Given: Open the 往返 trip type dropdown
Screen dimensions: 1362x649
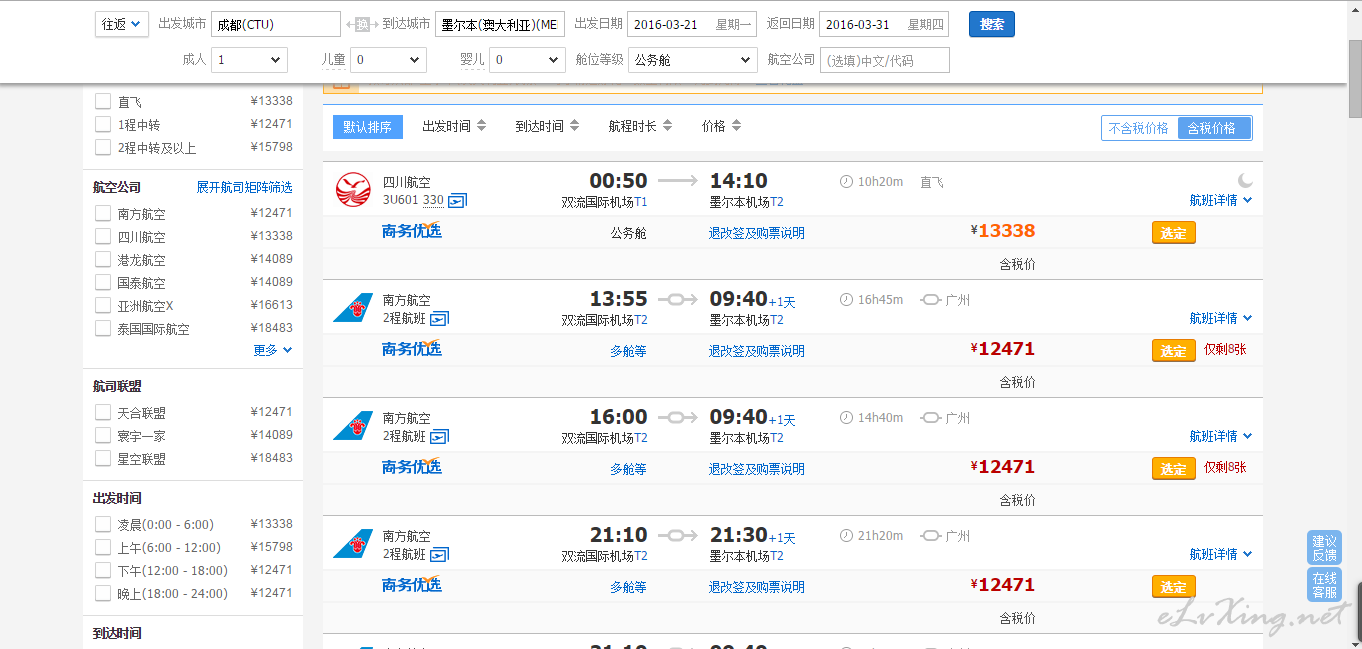Looking at the screenshot, I should [122, 24].
